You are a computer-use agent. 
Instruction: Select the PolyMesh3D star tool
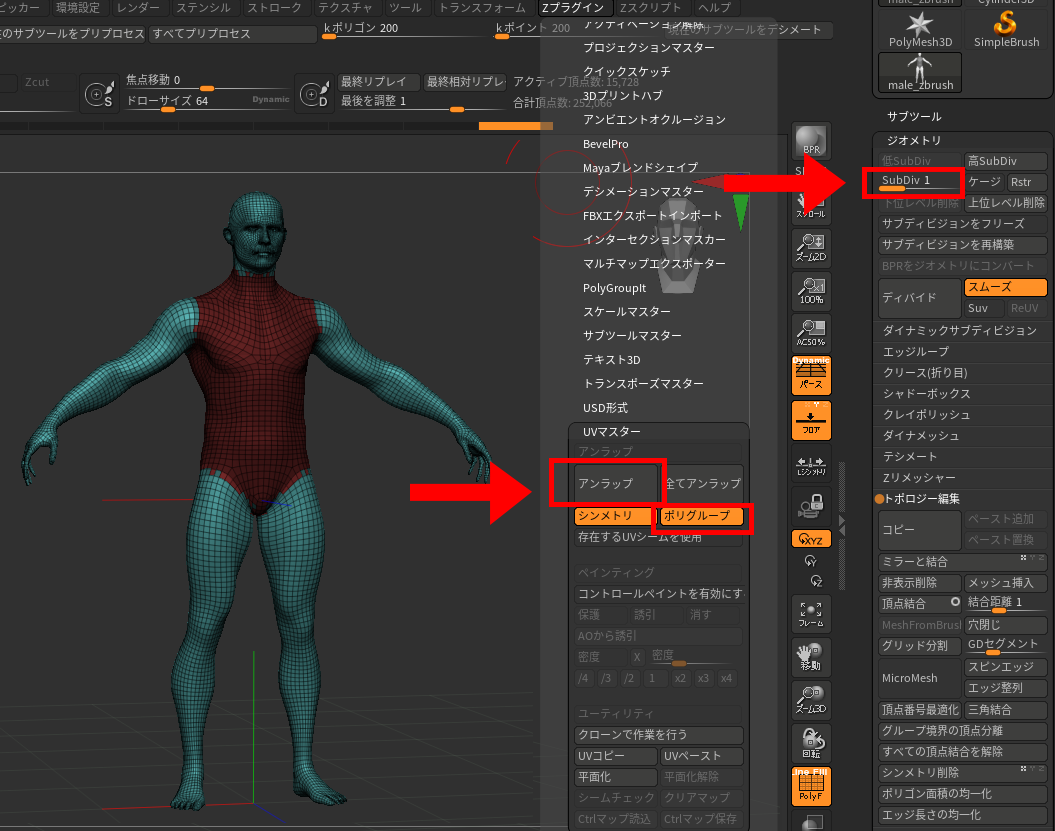pos(920,30)
